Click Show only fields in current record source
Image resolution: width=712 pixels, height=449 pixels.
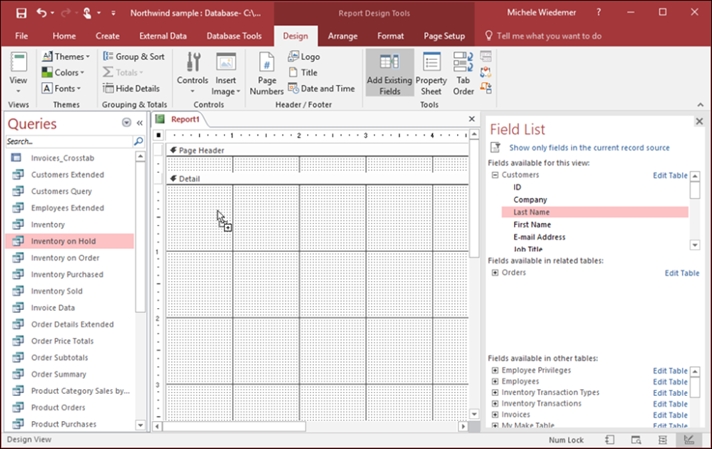(x=589, y=148)
